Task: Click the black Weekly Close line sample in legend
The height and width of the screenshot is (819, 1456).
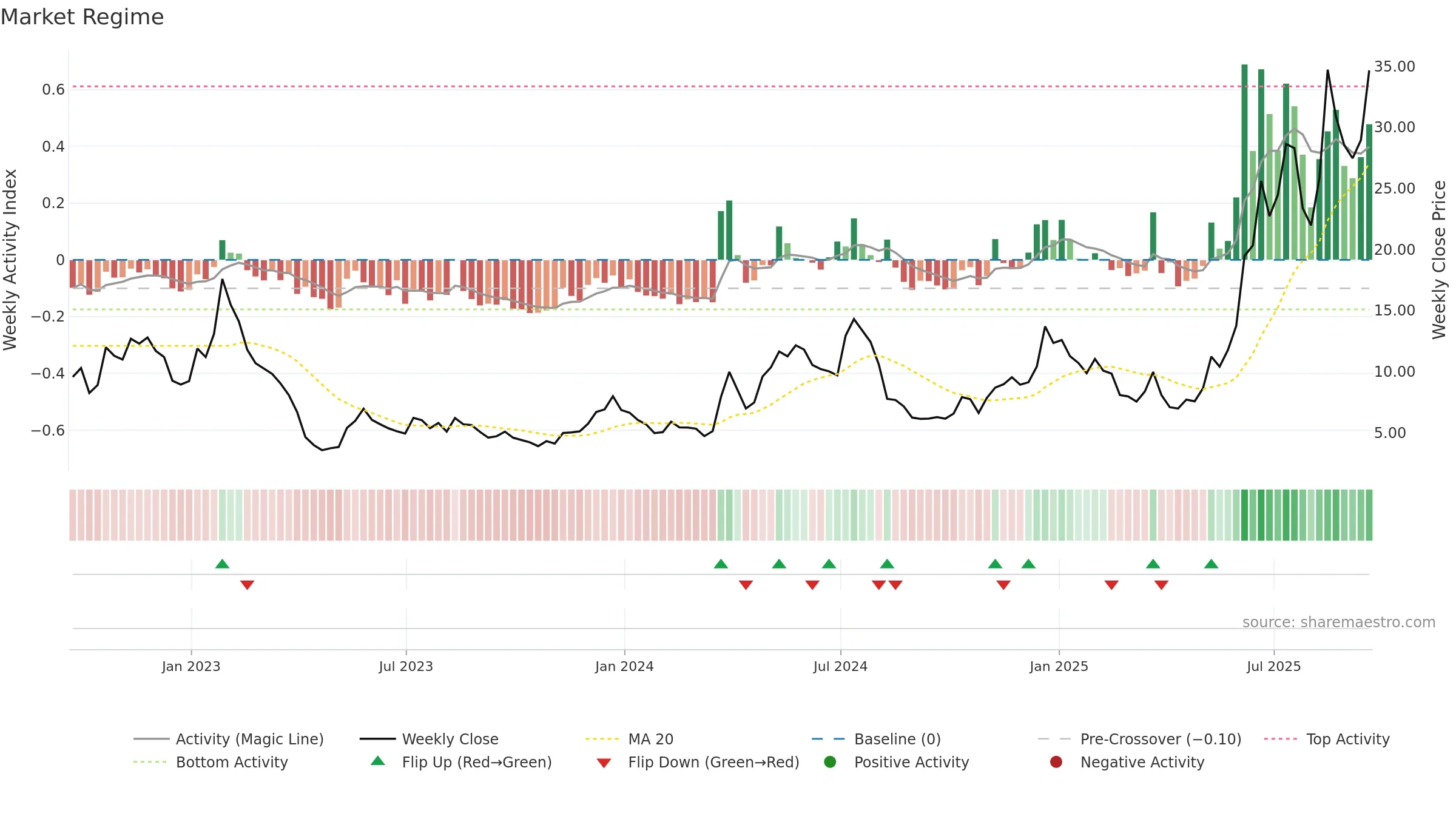Action: click(x=377, y=739)
